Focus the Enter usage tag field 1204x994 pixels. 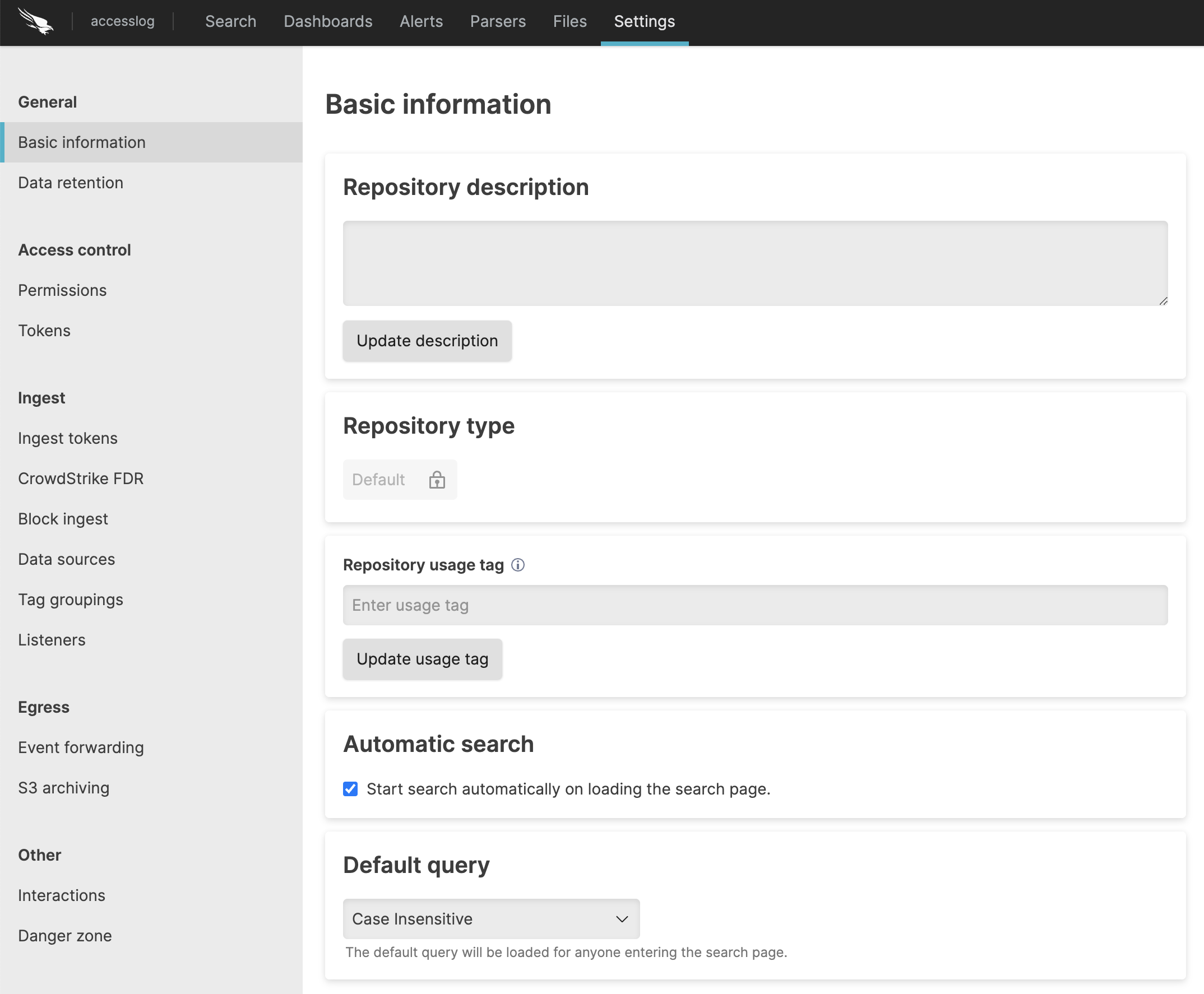756,605
